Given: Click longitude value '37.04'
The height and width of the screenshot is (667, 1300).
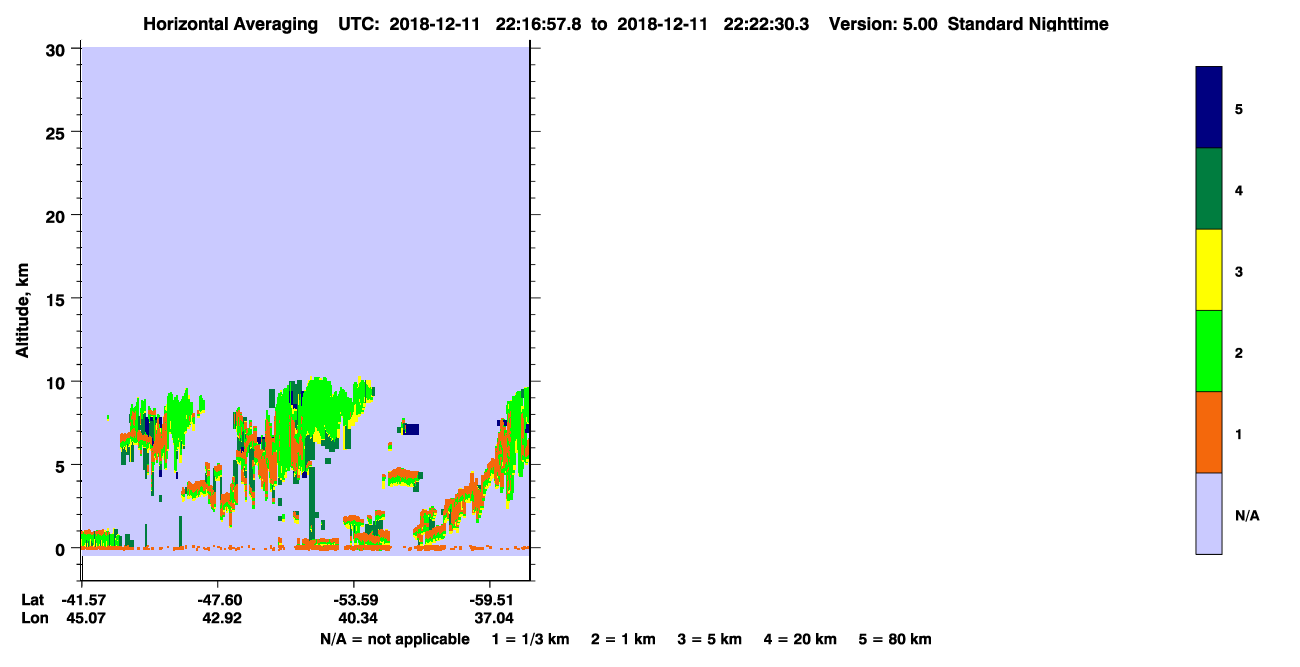Looking at the screenshot, I should pyautogui.click(x=492, y=619).
